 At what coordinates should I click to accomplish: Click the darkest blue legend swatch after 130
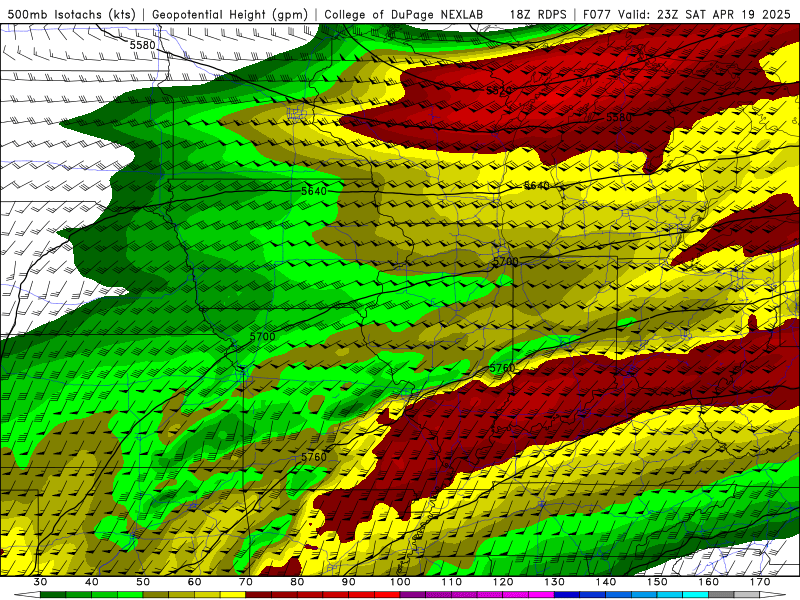click(567, 595)
